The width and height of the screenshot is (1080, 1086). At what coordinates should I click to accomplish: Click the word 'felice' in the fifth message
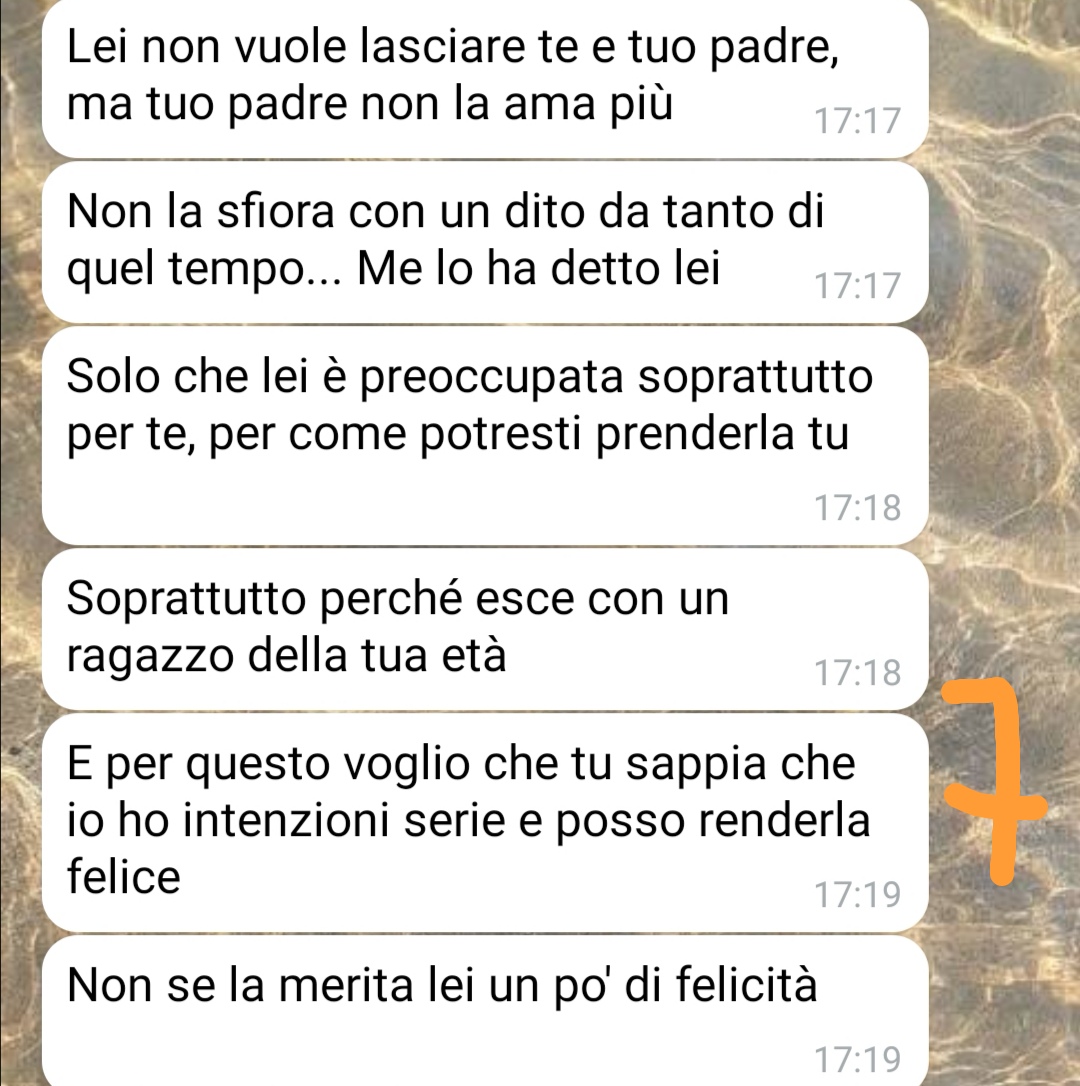pos(124,876)
